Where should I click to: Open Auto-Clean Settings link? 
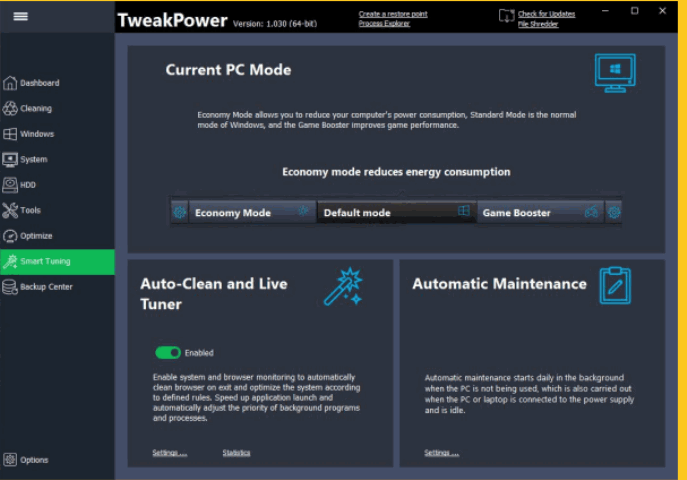(170, 453)
